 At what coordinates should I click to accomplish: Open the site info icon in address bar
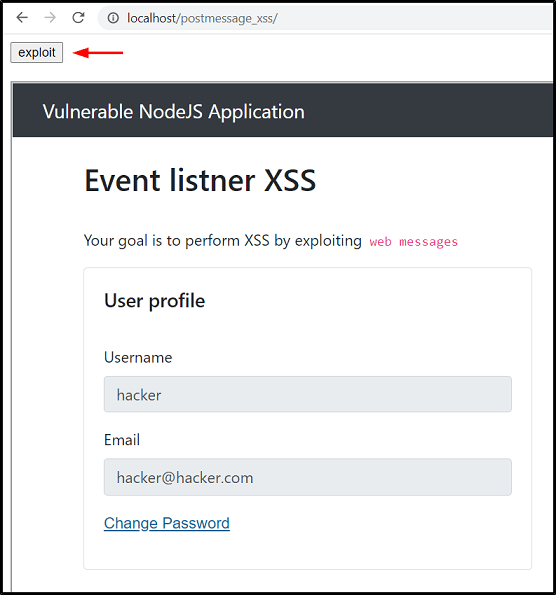(113, 18)
